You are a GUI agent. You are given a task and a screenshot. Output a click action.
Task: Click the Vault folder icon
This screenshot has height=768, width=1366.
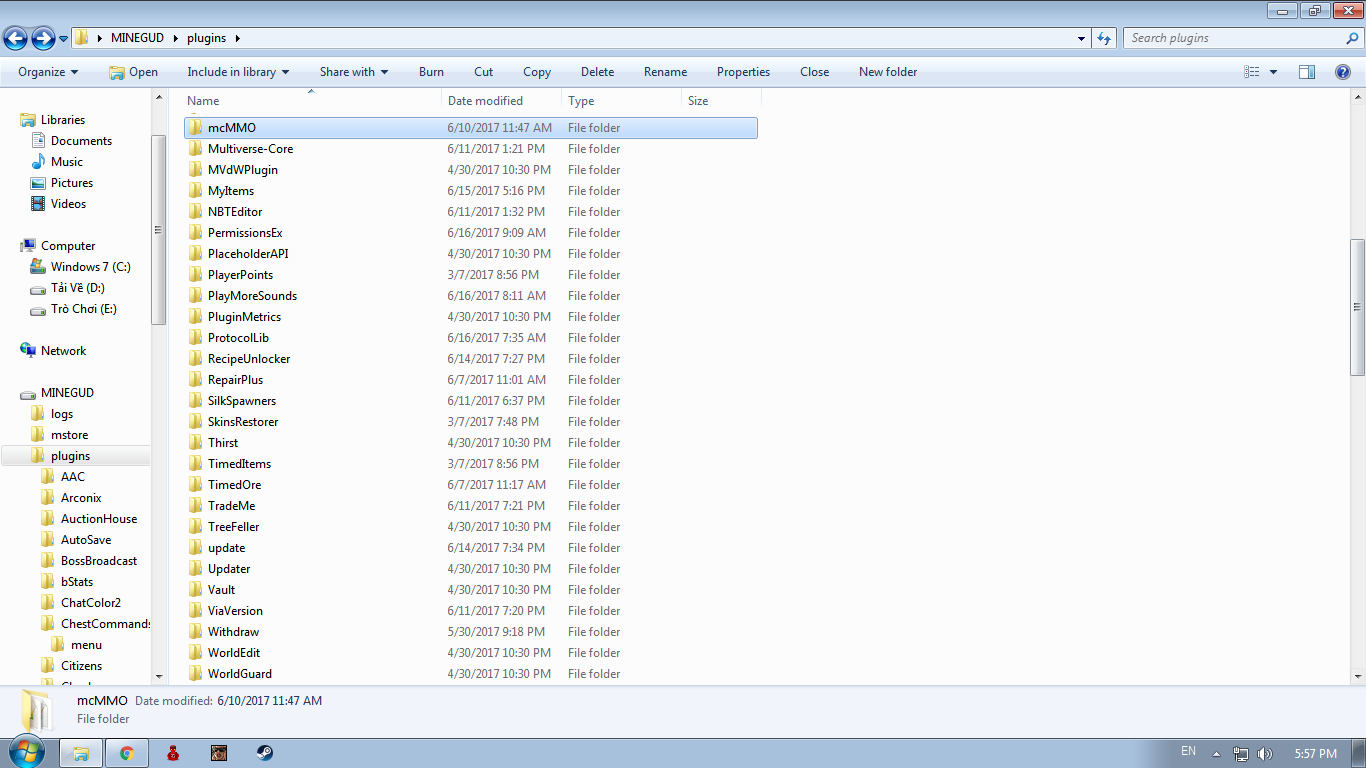pyautogui.click(x=196, y=590)
